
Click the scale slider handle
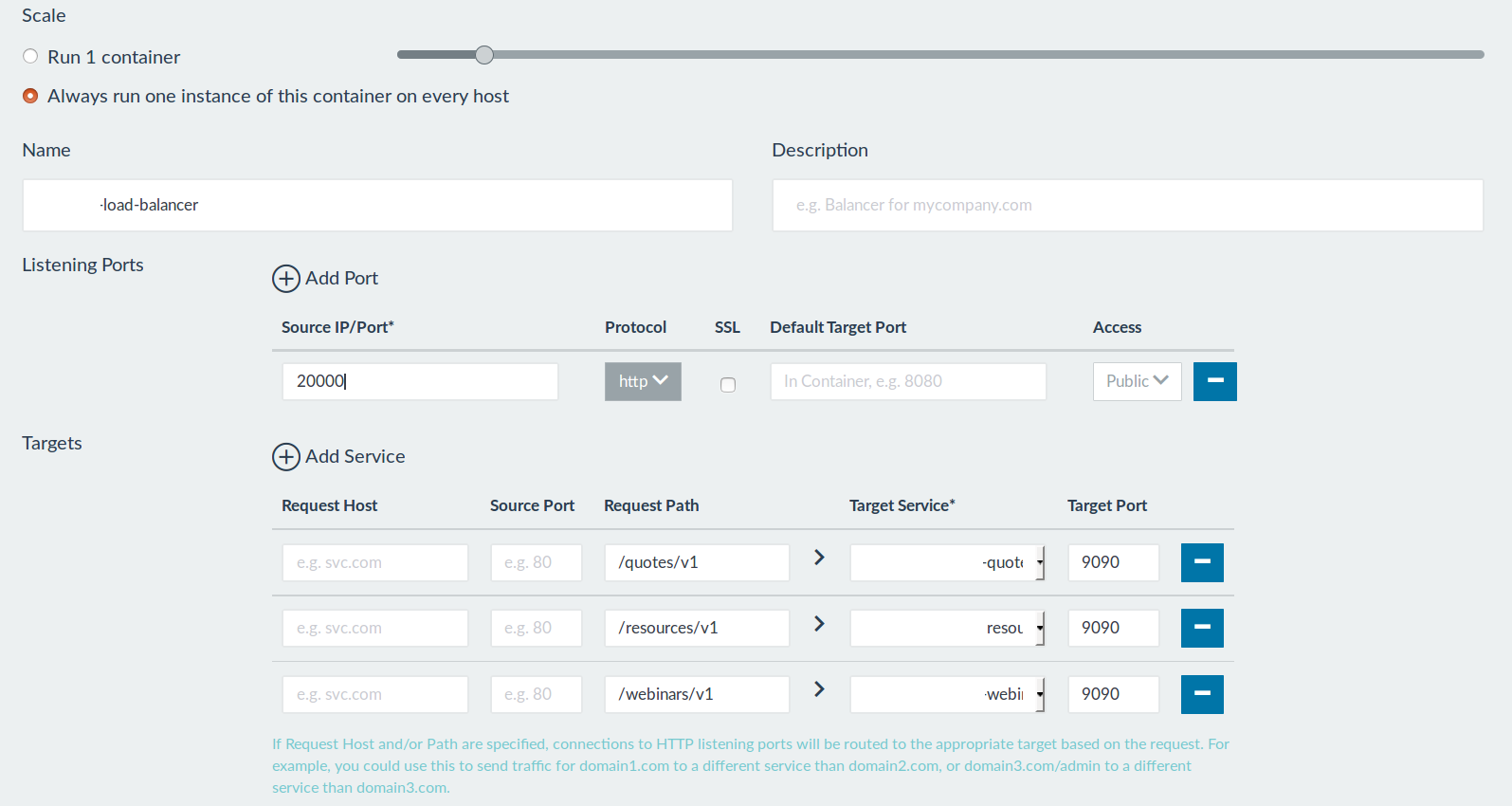[484, 55]
